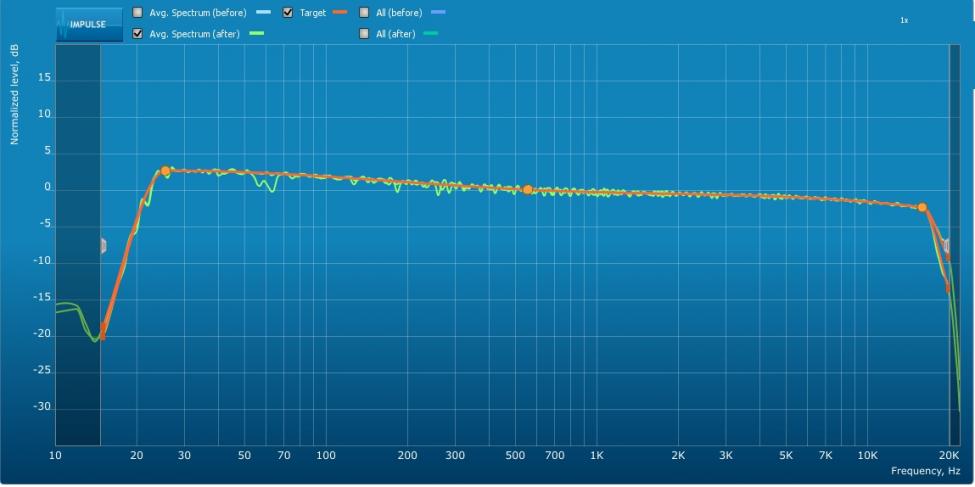Viewport: 975px width, 487px height.
Task: Click the Normalized level, dB axis label
Action: pyautogui.click(x=14, y=95)
